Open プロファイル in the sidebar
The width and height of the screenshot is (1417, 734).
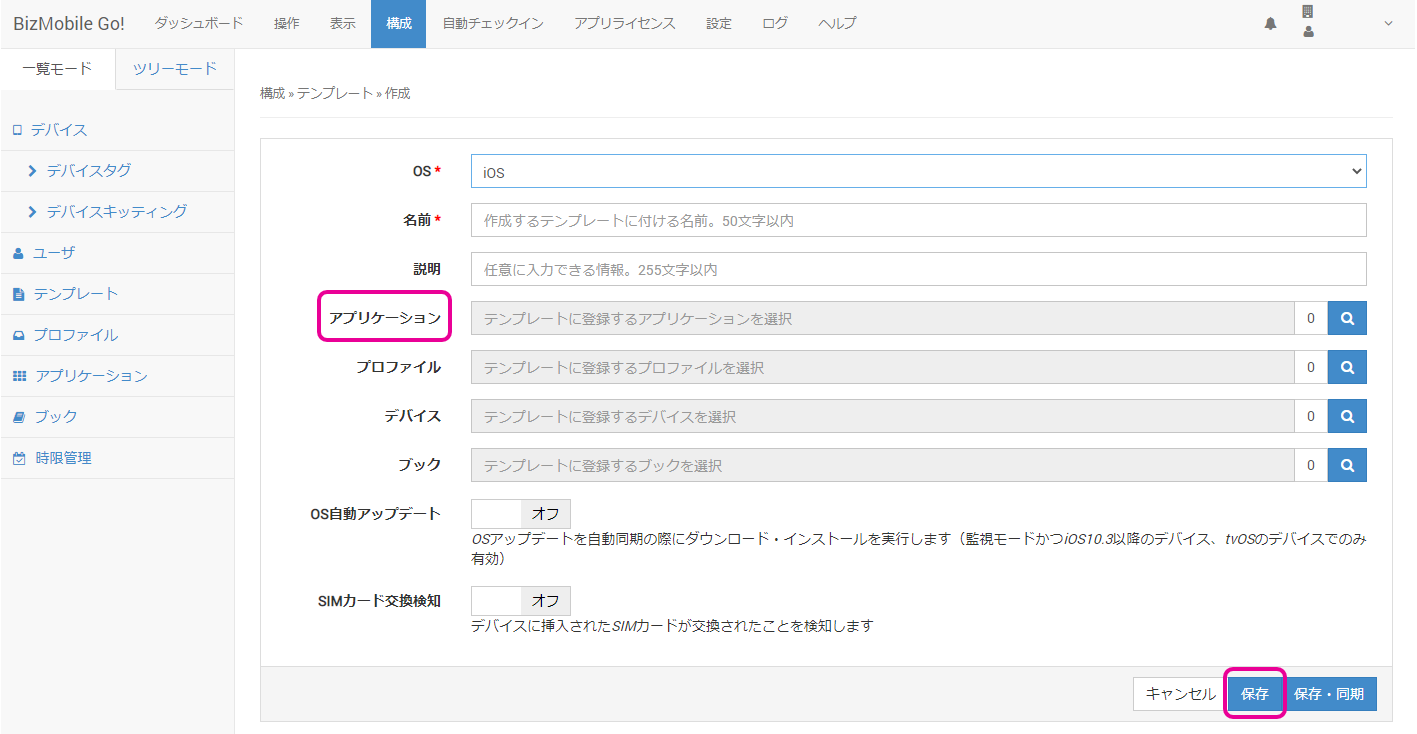pyautogui.click(x=75, y=335)
